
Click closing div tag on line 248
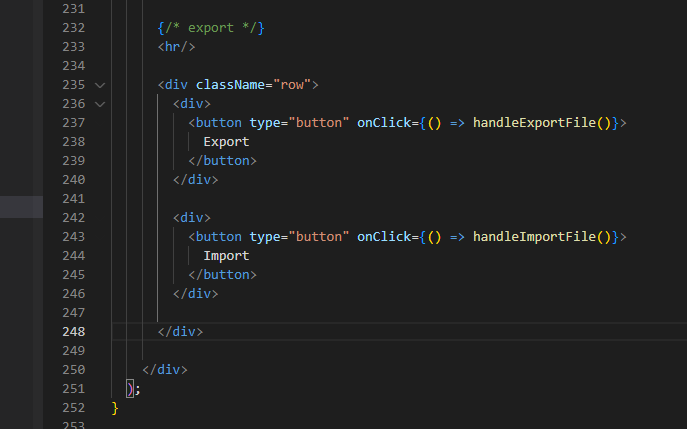(181, 332)
